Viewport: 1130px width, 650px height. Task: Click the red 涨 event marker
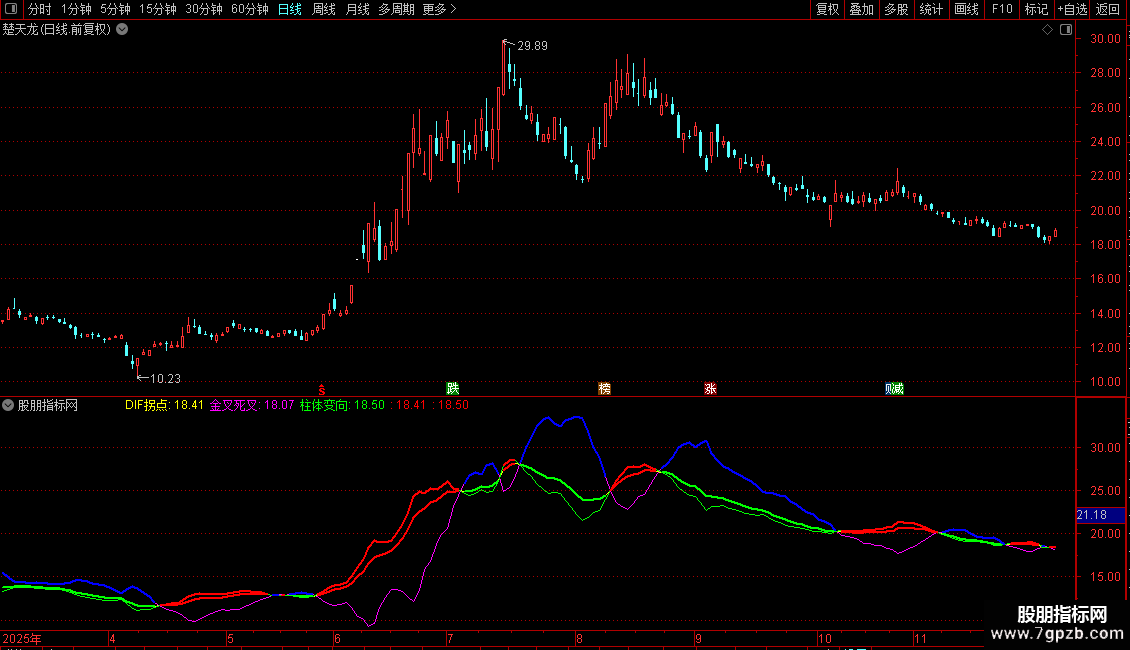point(710,389)
